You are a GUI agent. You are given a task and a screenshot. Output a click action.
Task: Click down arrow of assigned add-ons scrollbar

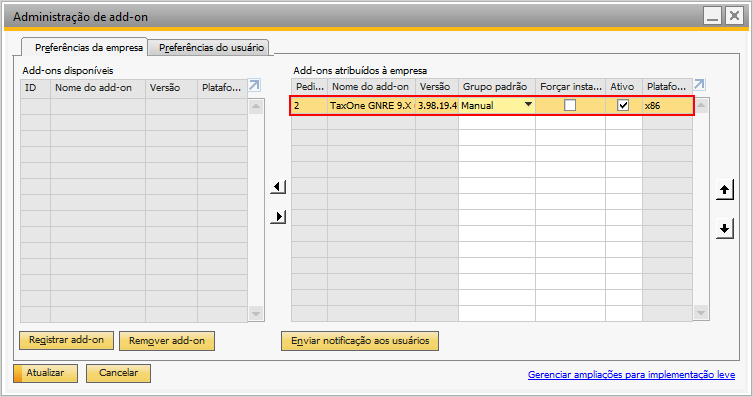701,313
